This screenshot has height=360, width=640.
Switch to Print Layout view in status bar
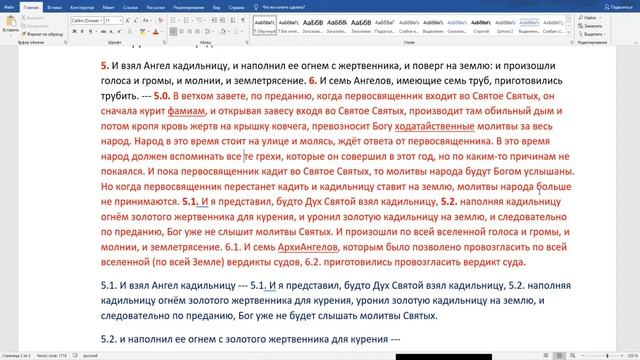pos(560,356)
